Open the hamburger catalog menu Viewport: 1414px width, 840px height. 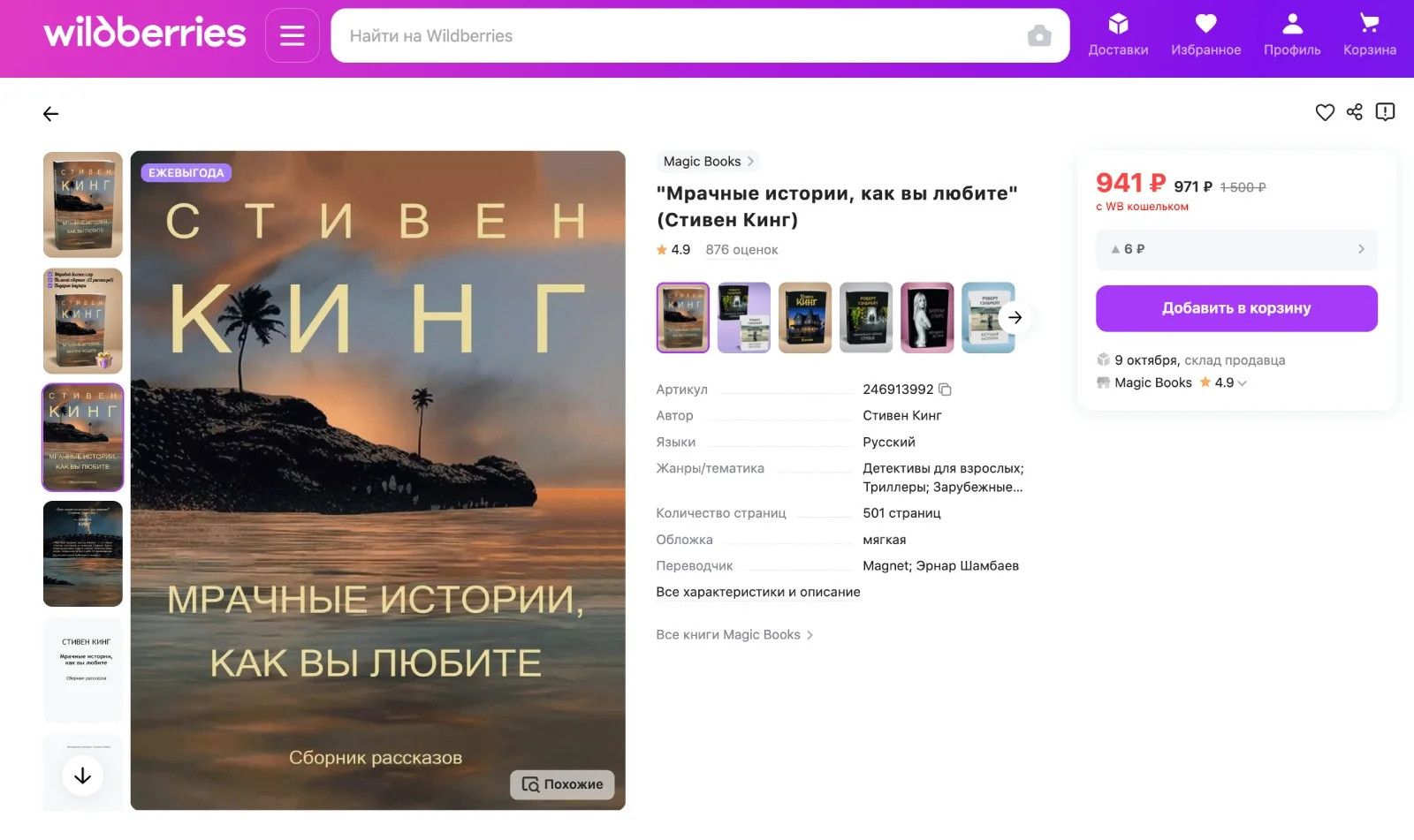[x=292, y=35]
